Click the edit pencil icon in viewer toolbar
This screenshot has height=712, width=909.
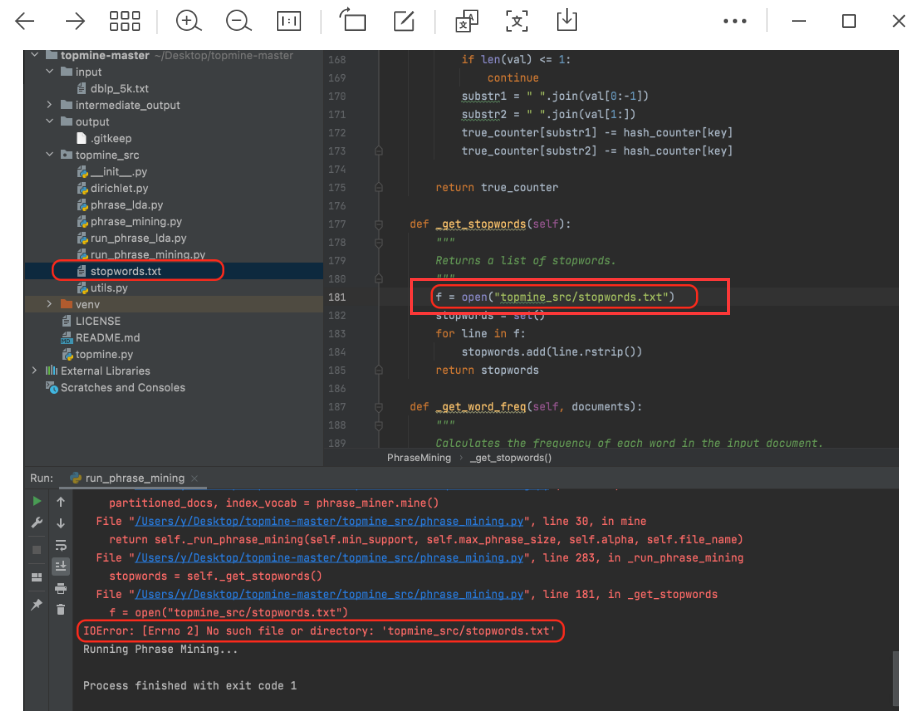pos(404,21)
